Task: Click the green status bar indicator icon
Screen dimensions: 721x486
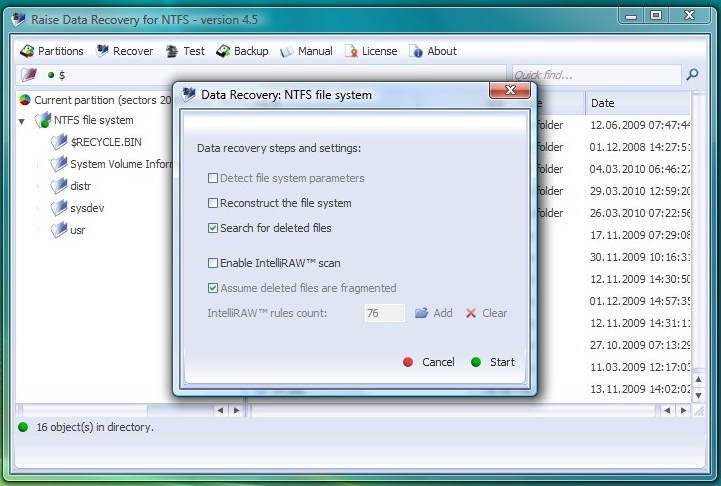Action: coord(23,427)
